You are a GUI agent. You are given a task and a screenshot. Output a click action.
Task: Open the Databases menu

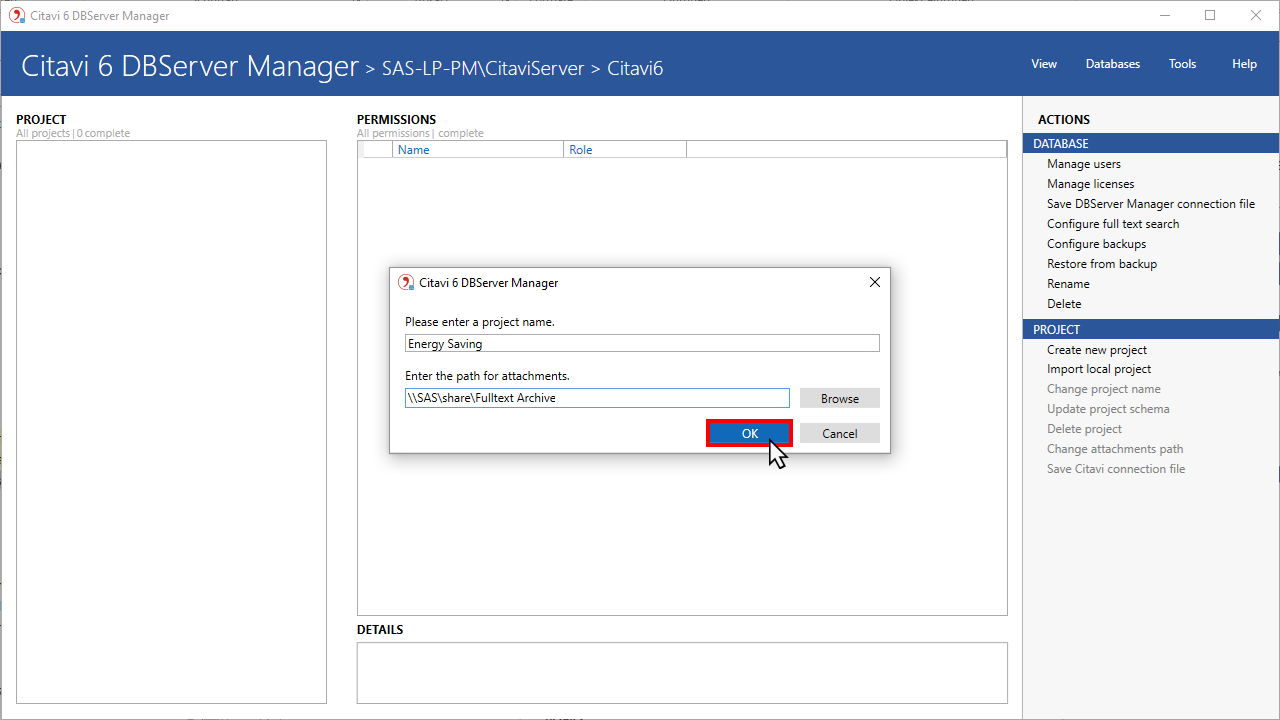(1112, 64)
